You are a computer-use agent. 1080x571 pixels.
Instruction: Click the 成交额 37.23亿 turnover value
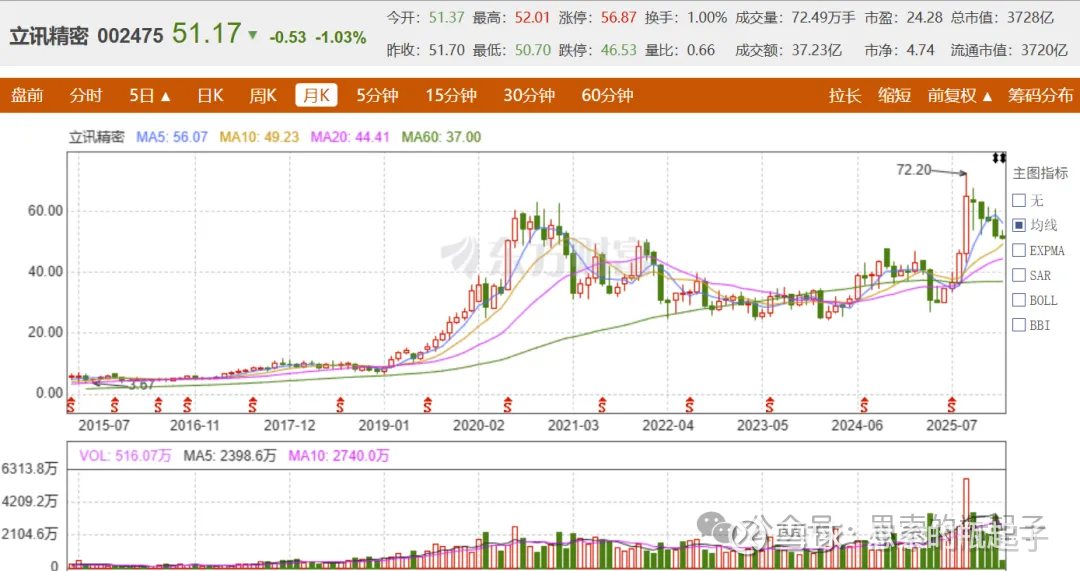pos(816,50)
